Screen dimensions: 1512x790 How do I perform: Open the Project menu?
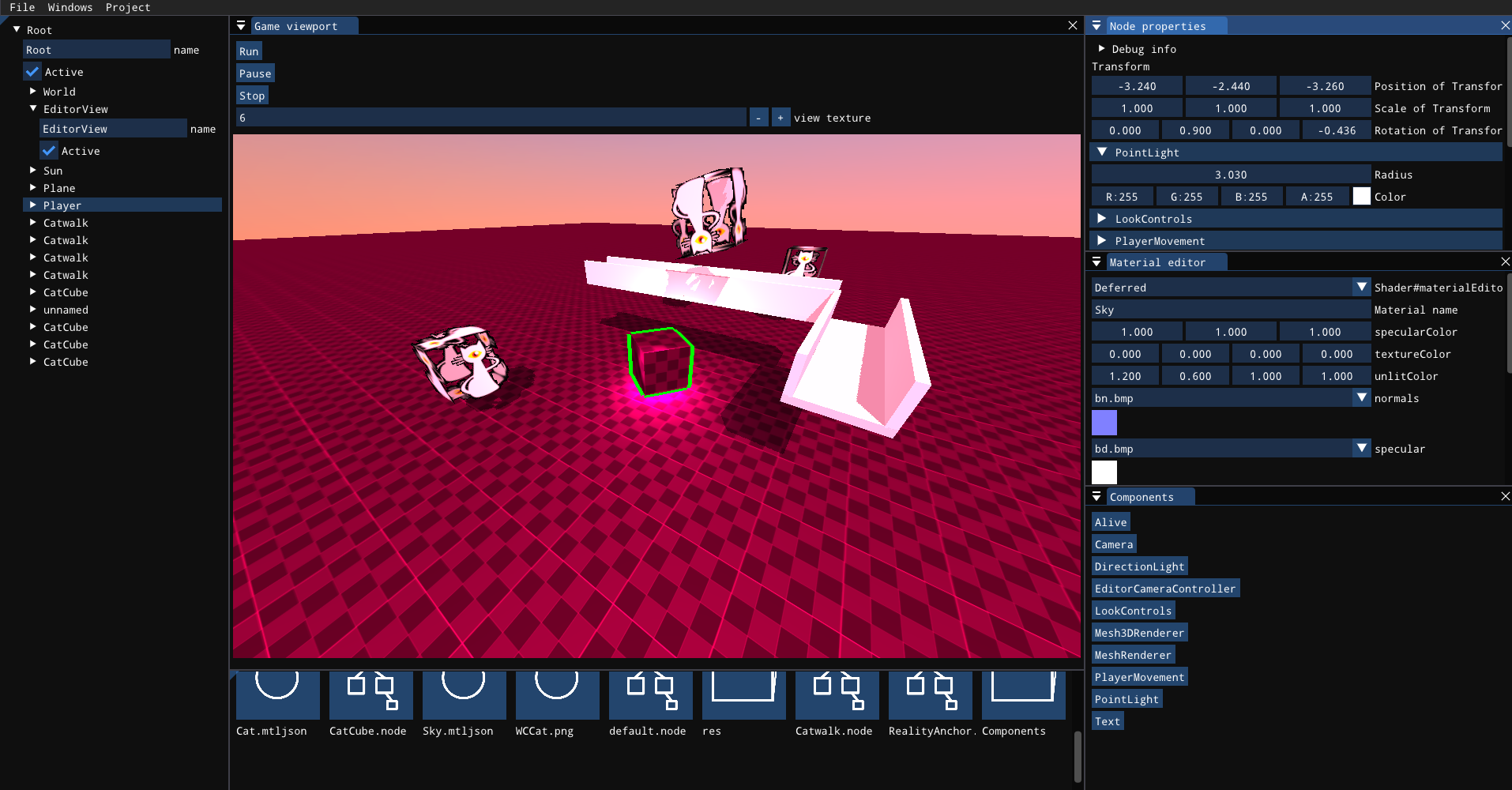coord(128,7)
